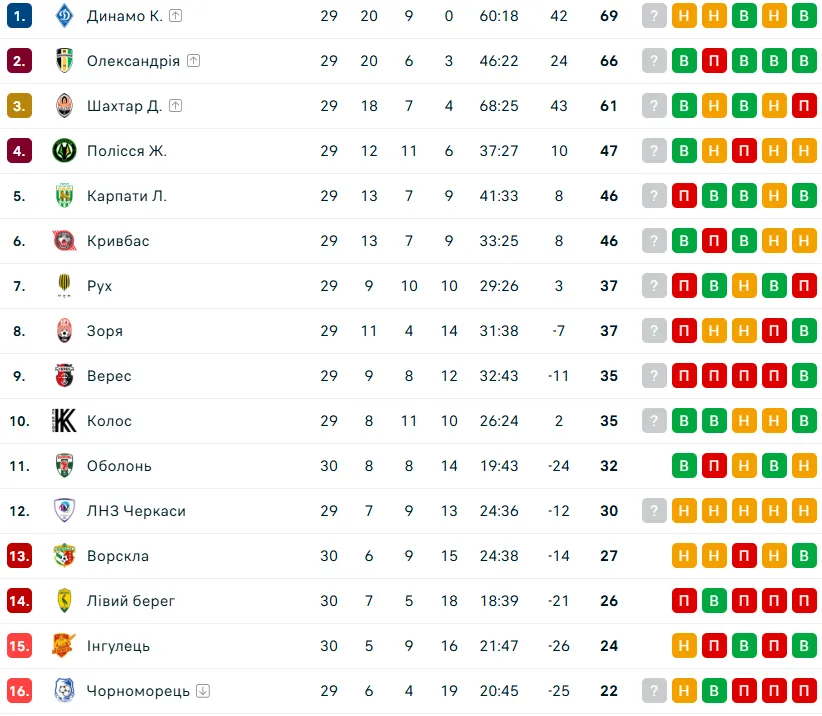This screenshot has width=822, height=716.
Task: Click the Карпати Л. club emblem
Action: [64, 196]
